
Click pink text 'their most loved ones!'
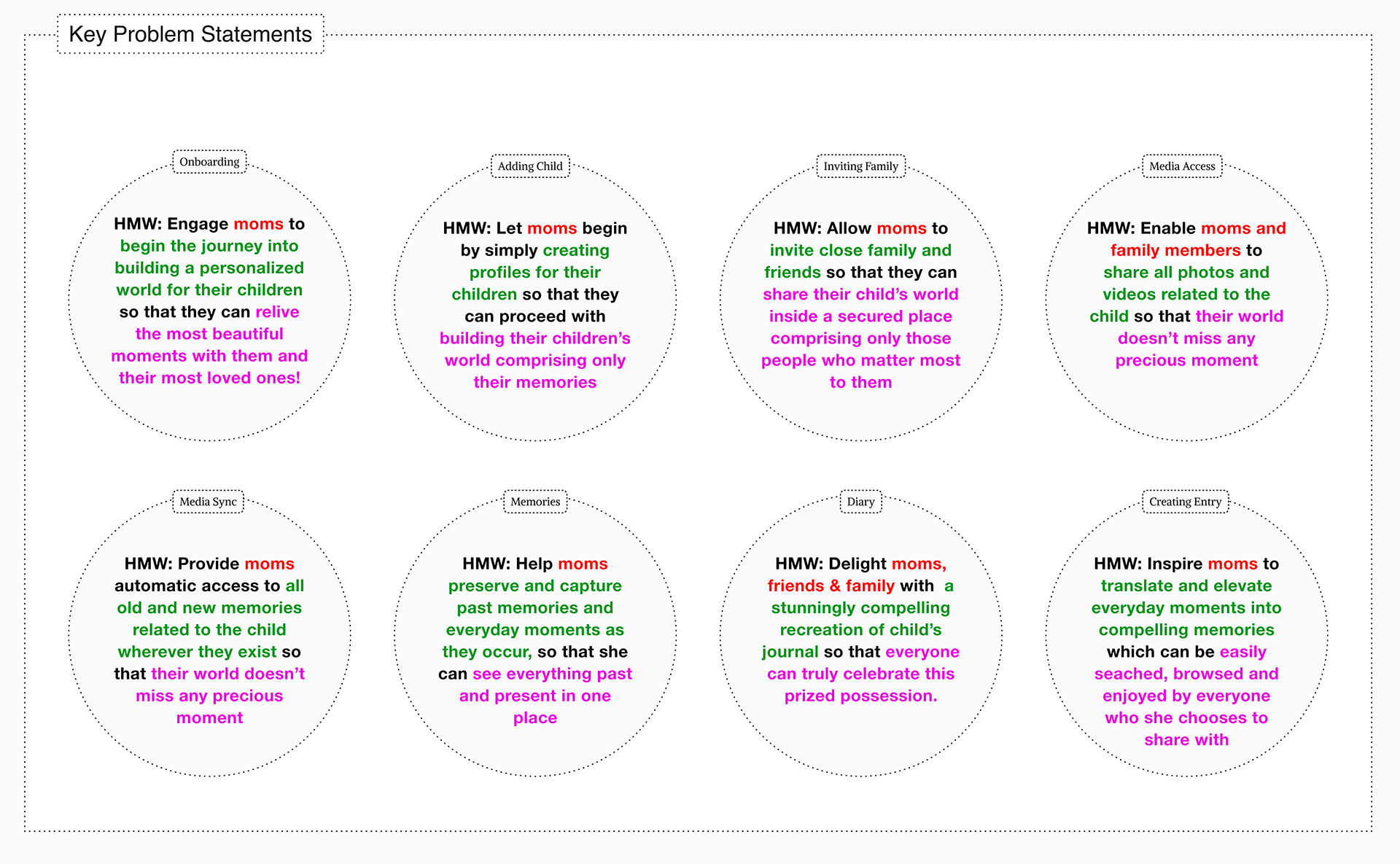pos(209,378)
